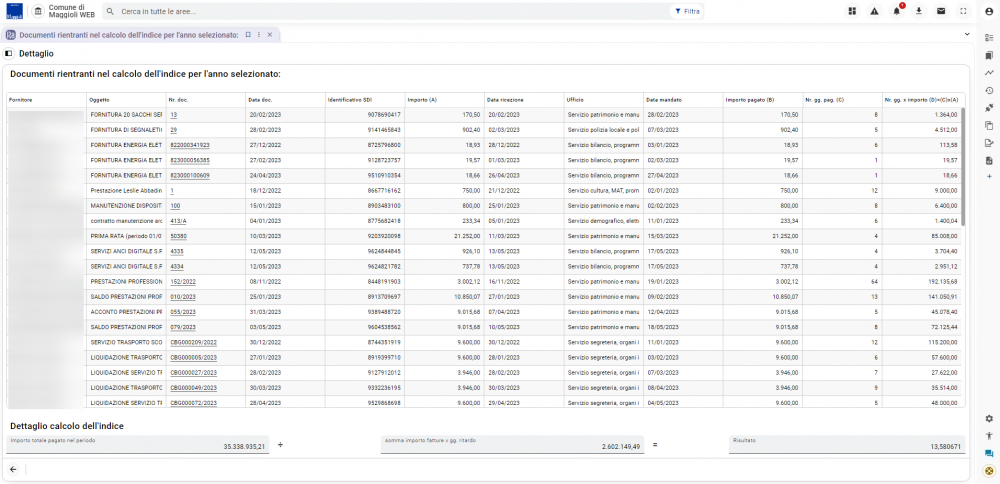1000x484 pixels.
Task: Open the mail envelope icon
Action: tap(941, 11)
